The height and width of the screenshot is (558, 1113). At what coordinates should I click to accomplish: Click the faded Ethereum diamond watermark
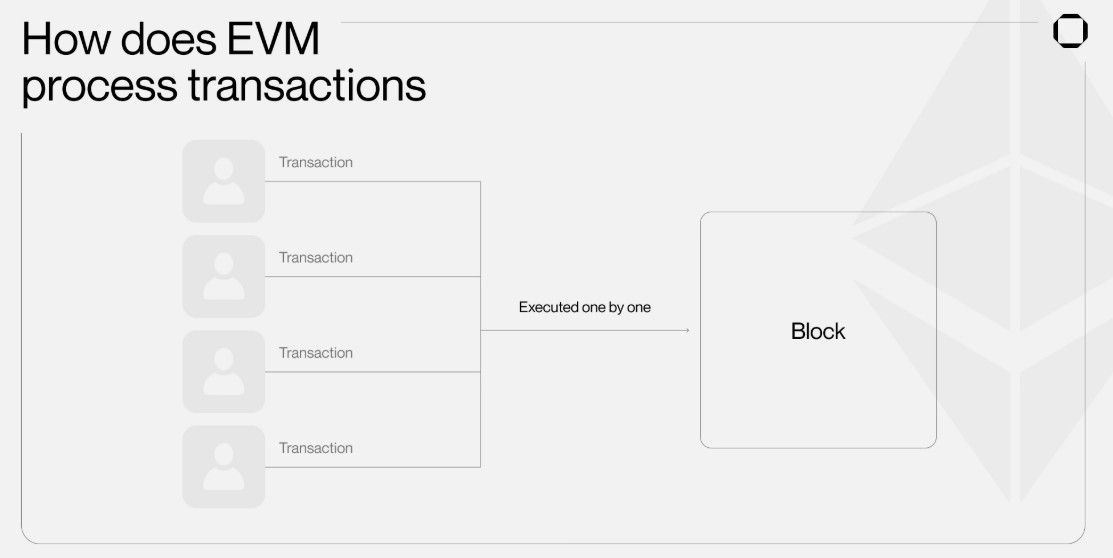(x=1010, y=250)
